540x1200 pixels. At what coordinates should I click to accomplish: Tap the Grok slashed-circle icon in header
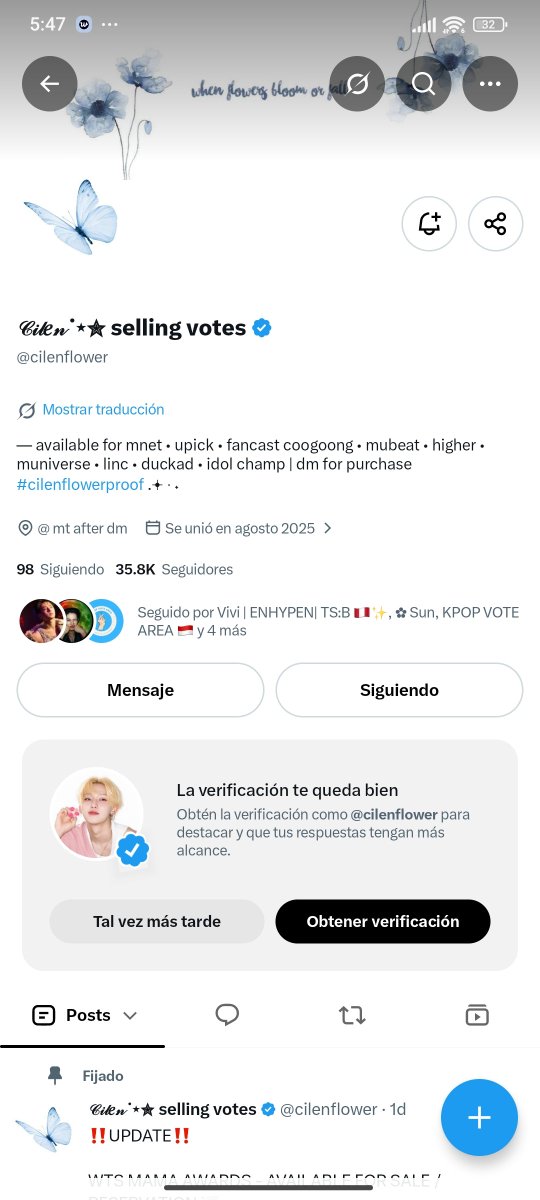coord(358,84)
